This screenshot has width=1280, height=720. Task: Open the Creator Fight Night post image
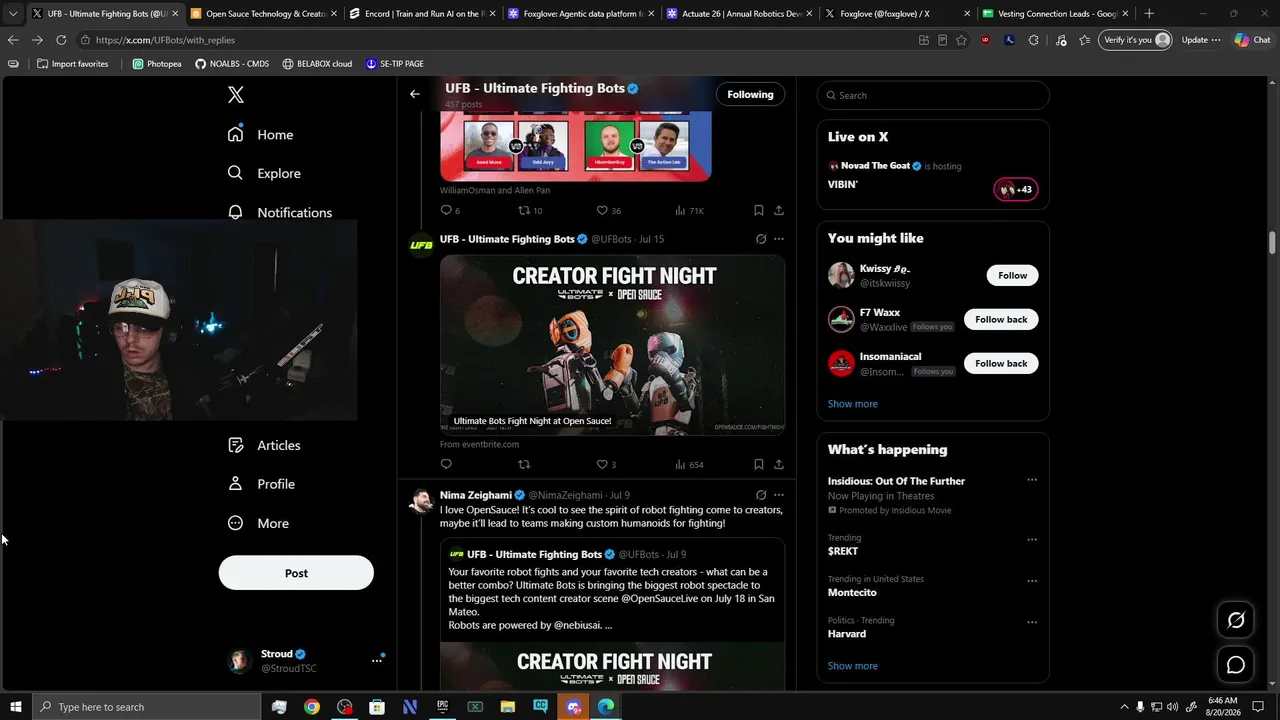click(x=612, y=345)
